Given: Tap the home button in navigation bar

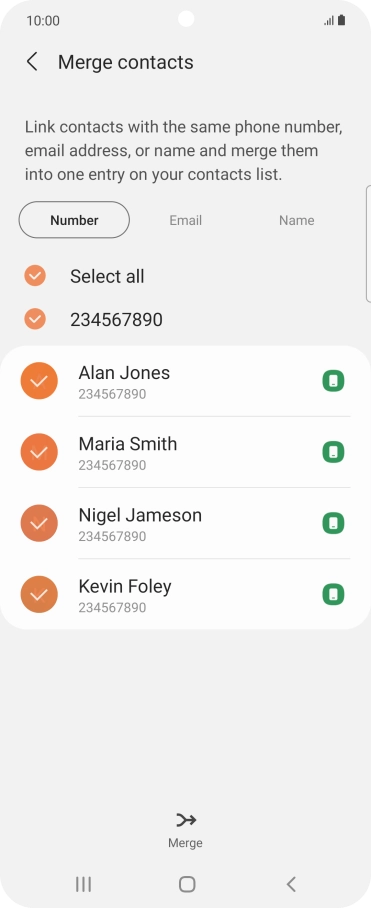Looking at the screenshot, I should [x=187, y=884].
